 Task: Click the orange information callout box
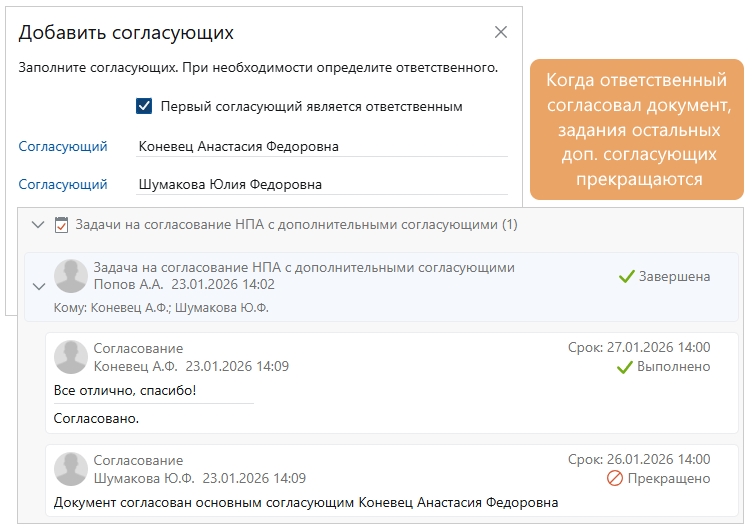pos(638,129)
